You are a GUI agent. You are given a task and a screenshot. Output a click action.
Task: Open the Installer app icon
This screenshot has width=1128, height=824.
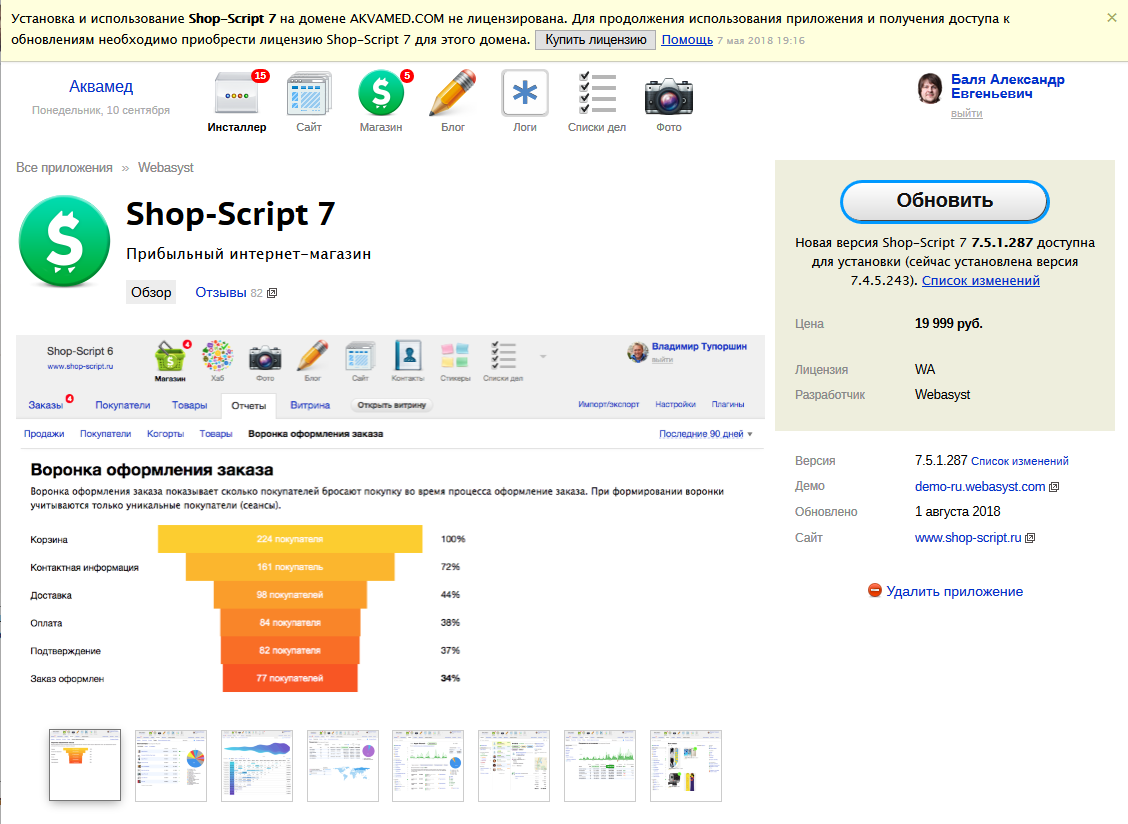tap(237, 96)
